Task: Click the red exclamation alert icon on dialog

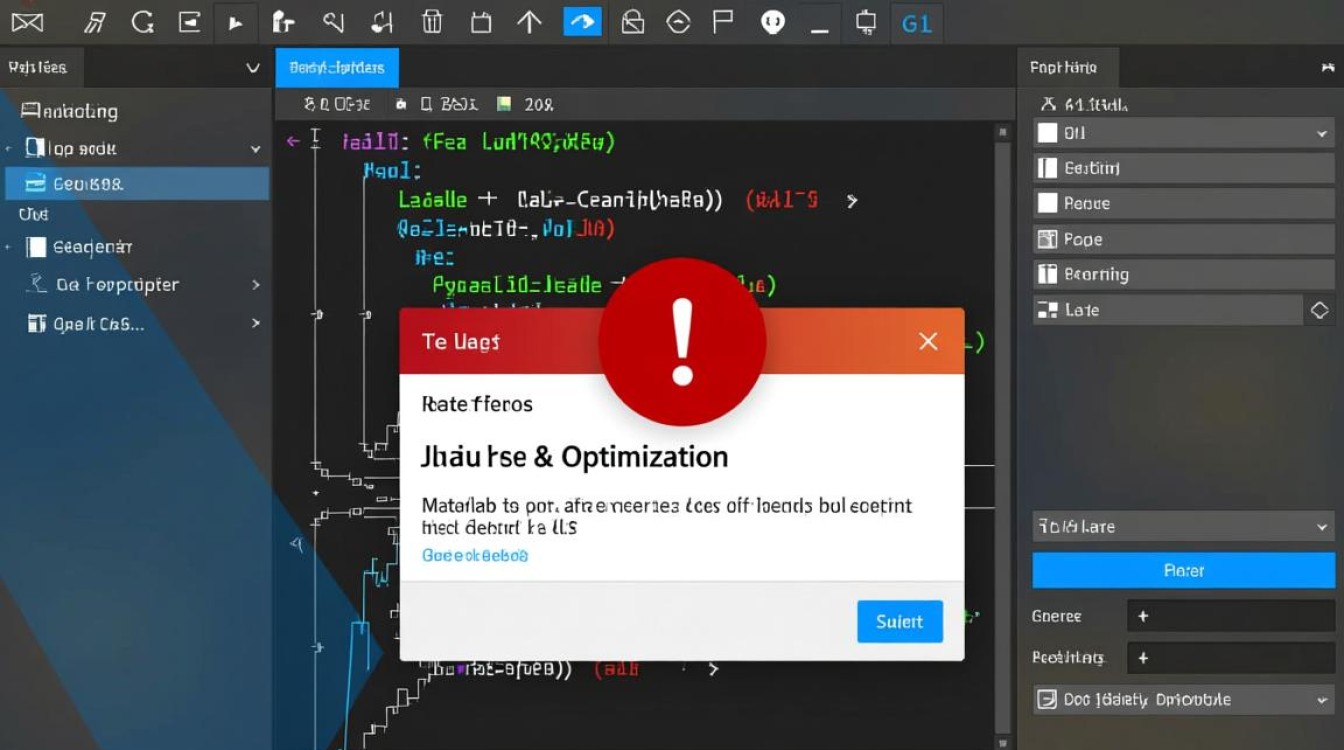Action: coord(683,342)
